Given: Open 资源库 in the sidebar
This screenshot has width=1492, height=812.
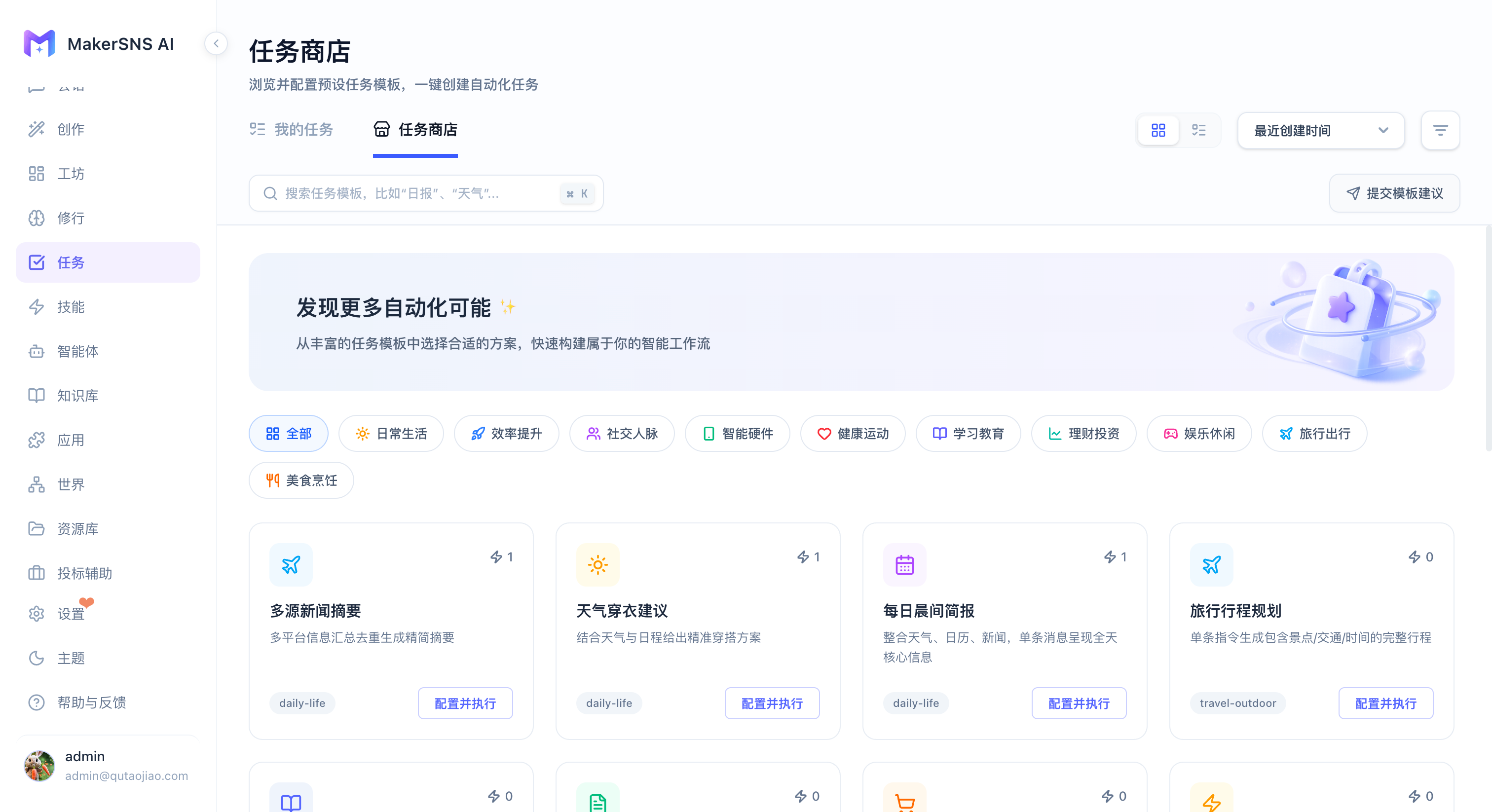Looking at the screenshot, I should [108, 529].
